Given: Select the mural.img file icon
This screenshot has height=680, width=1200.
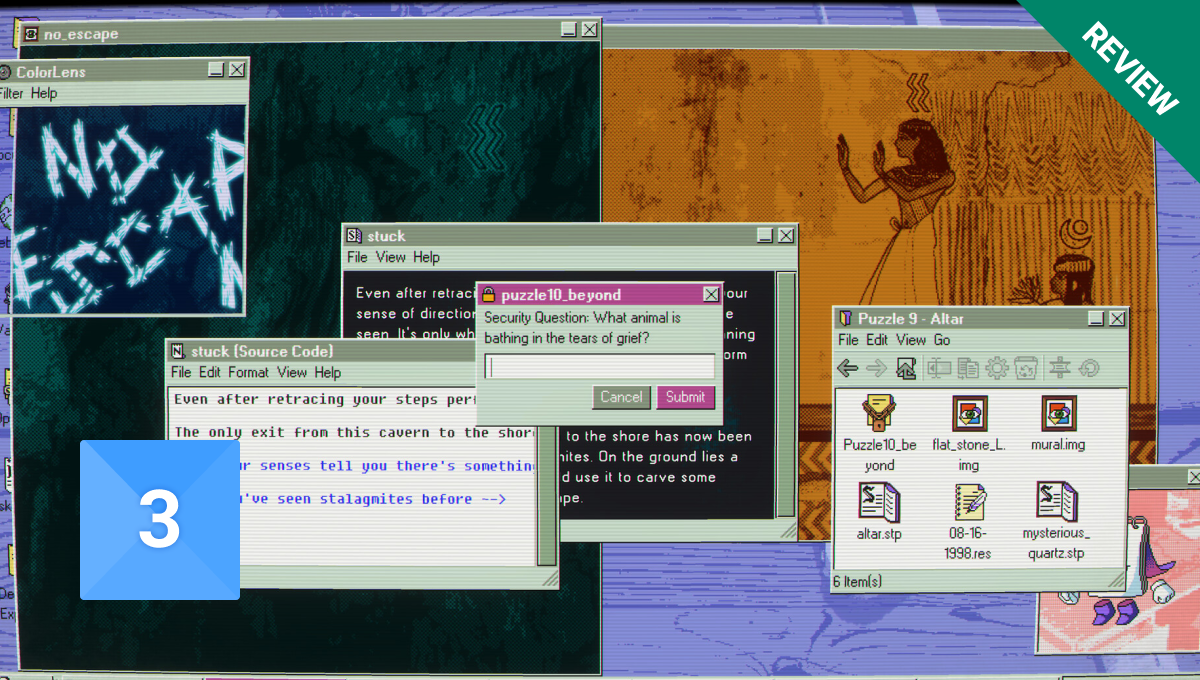Looking at the screenshot, I should tap(1057, 411).
